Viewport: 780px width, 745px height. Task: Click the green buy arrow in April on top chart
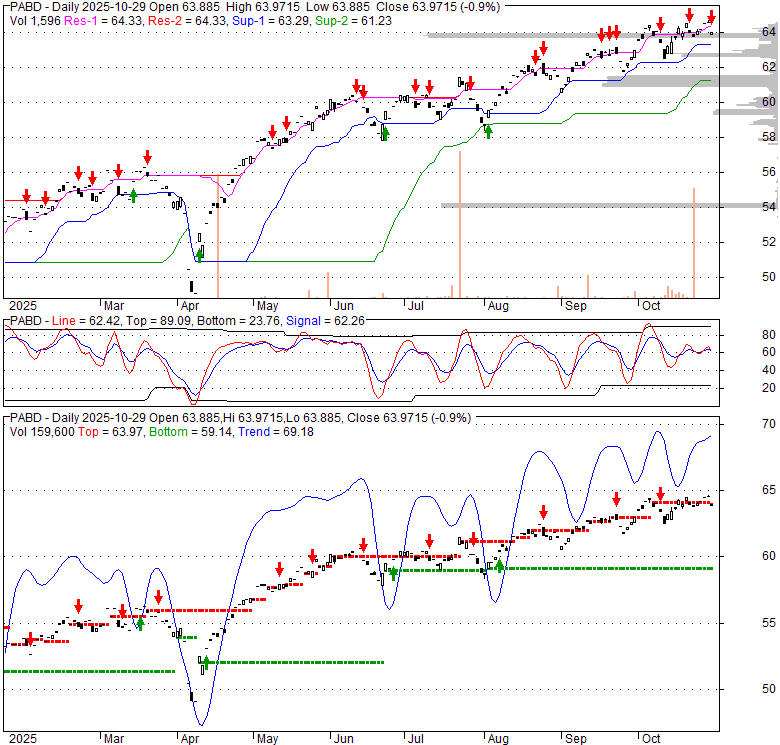point(199,255)
